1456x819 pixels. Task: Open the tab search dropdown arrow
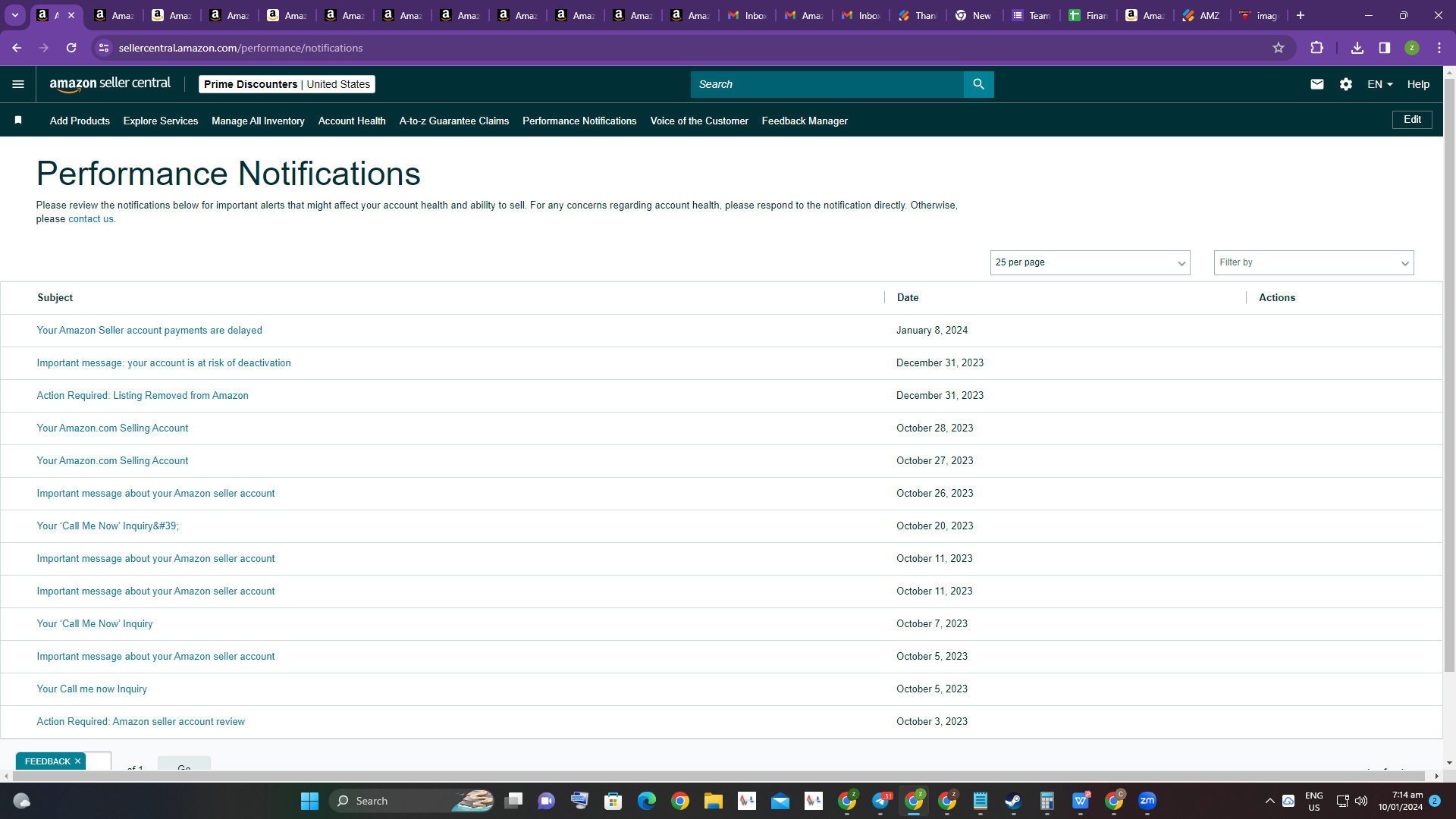point(15,15)
